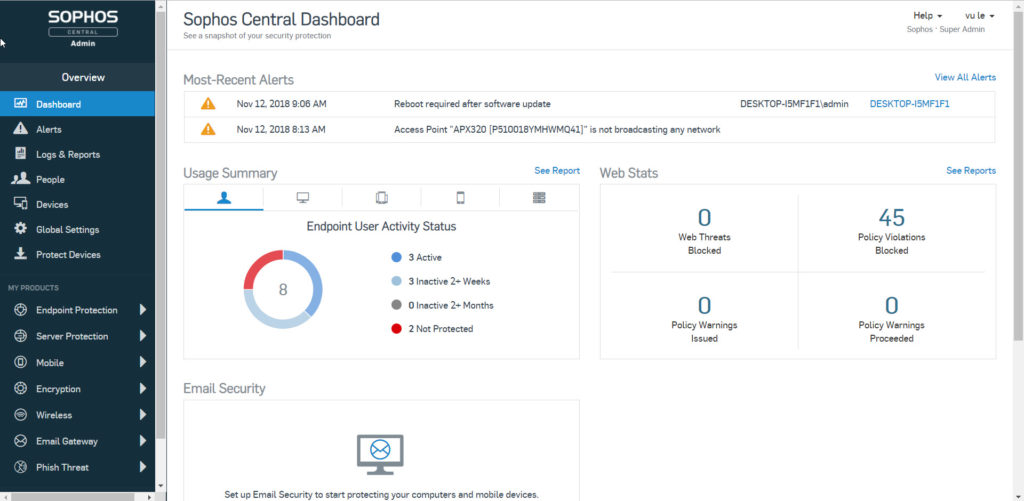1024x501 pixels.
Task: Expand the Server Protection arrow
Action: [143, 336]
